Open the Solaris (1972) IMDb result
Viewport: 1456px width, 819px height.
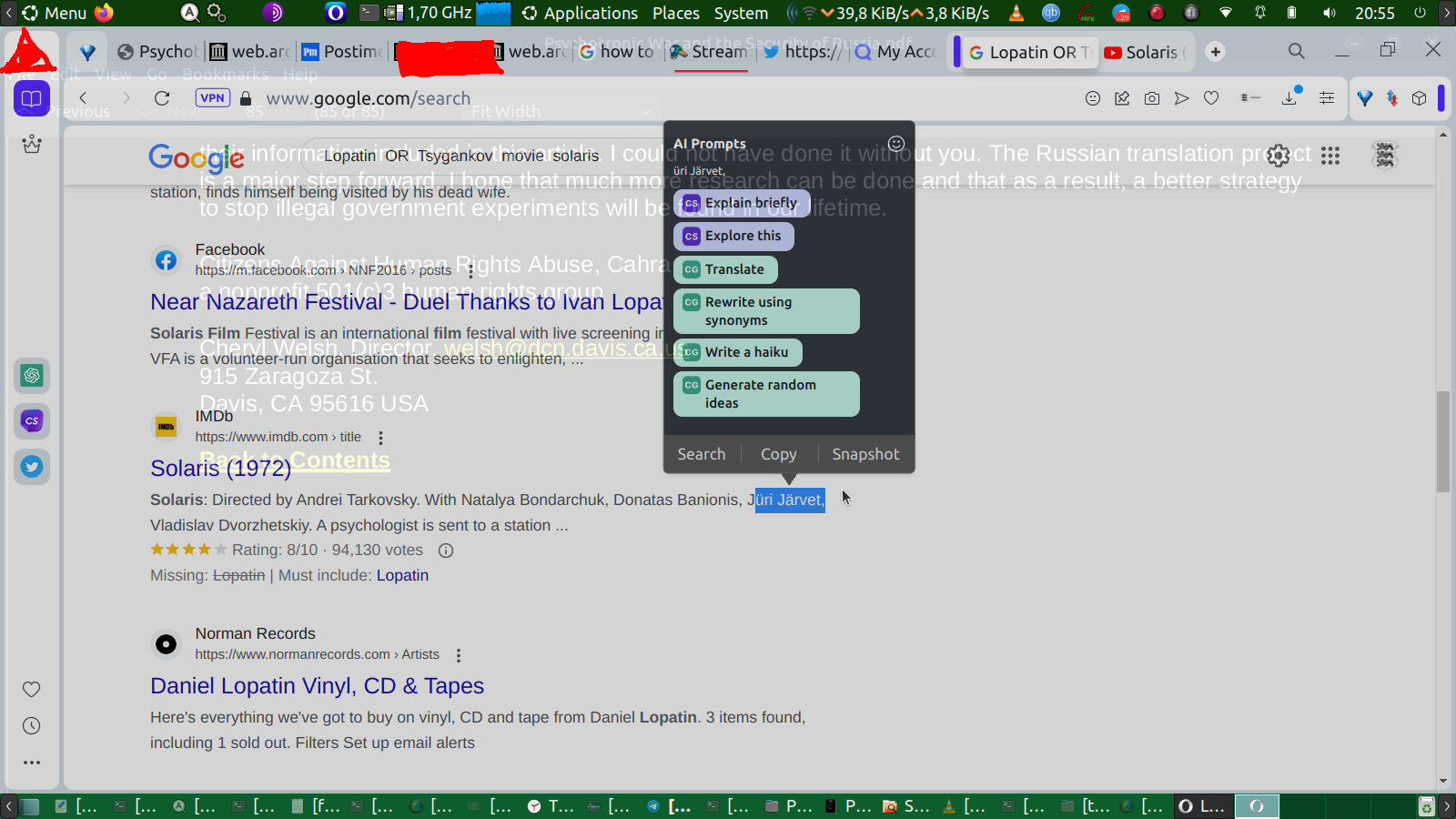[220, 468]
